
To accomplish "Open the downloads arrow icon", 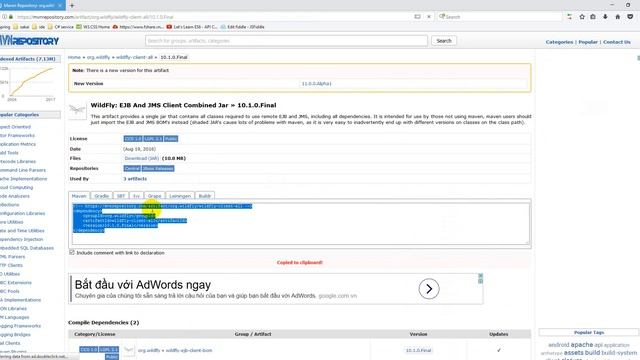I will (x=605, y=17).
